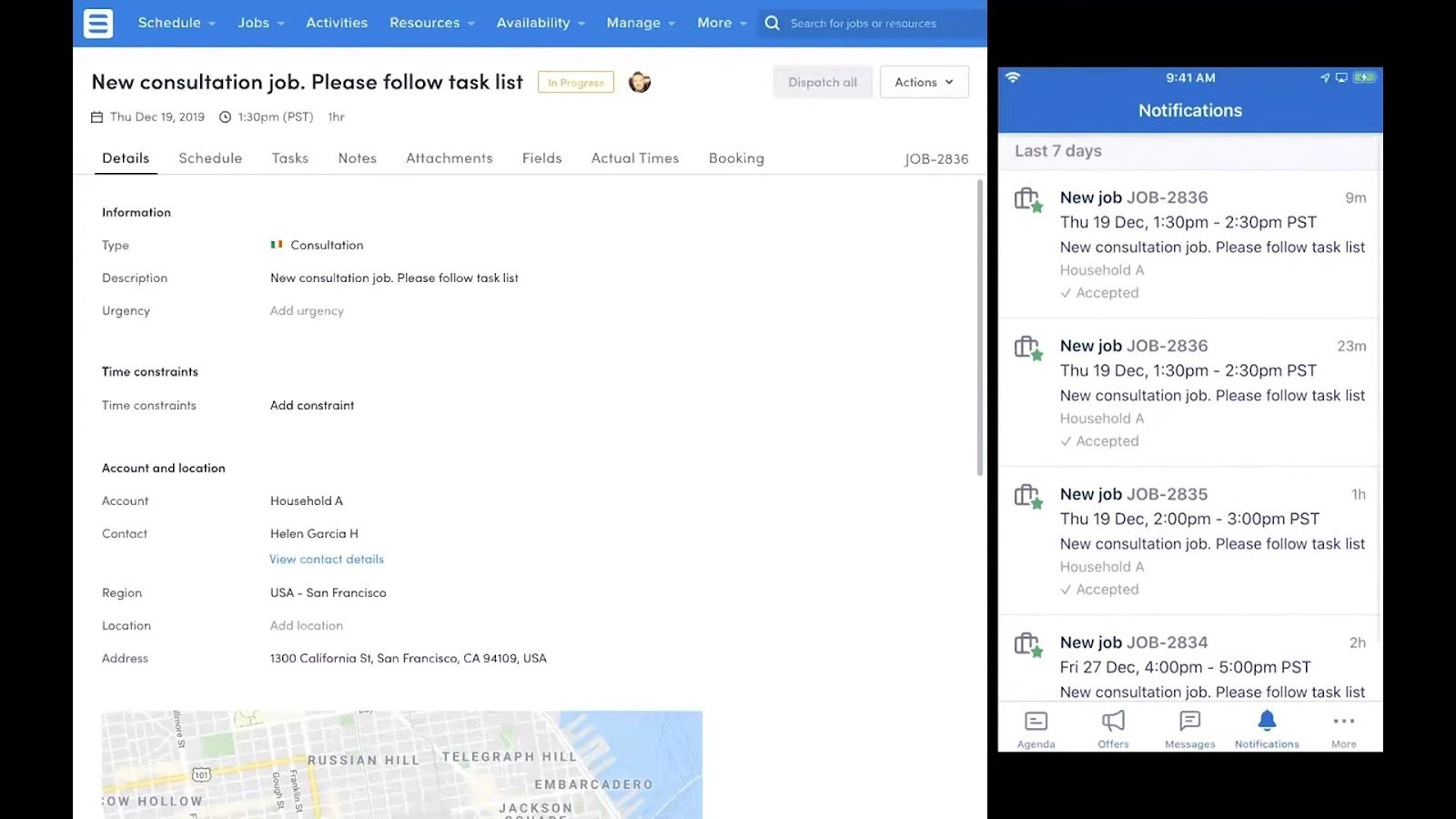
Task: Open the New job JOB-2834 notification
Action: click(1189, 658)
